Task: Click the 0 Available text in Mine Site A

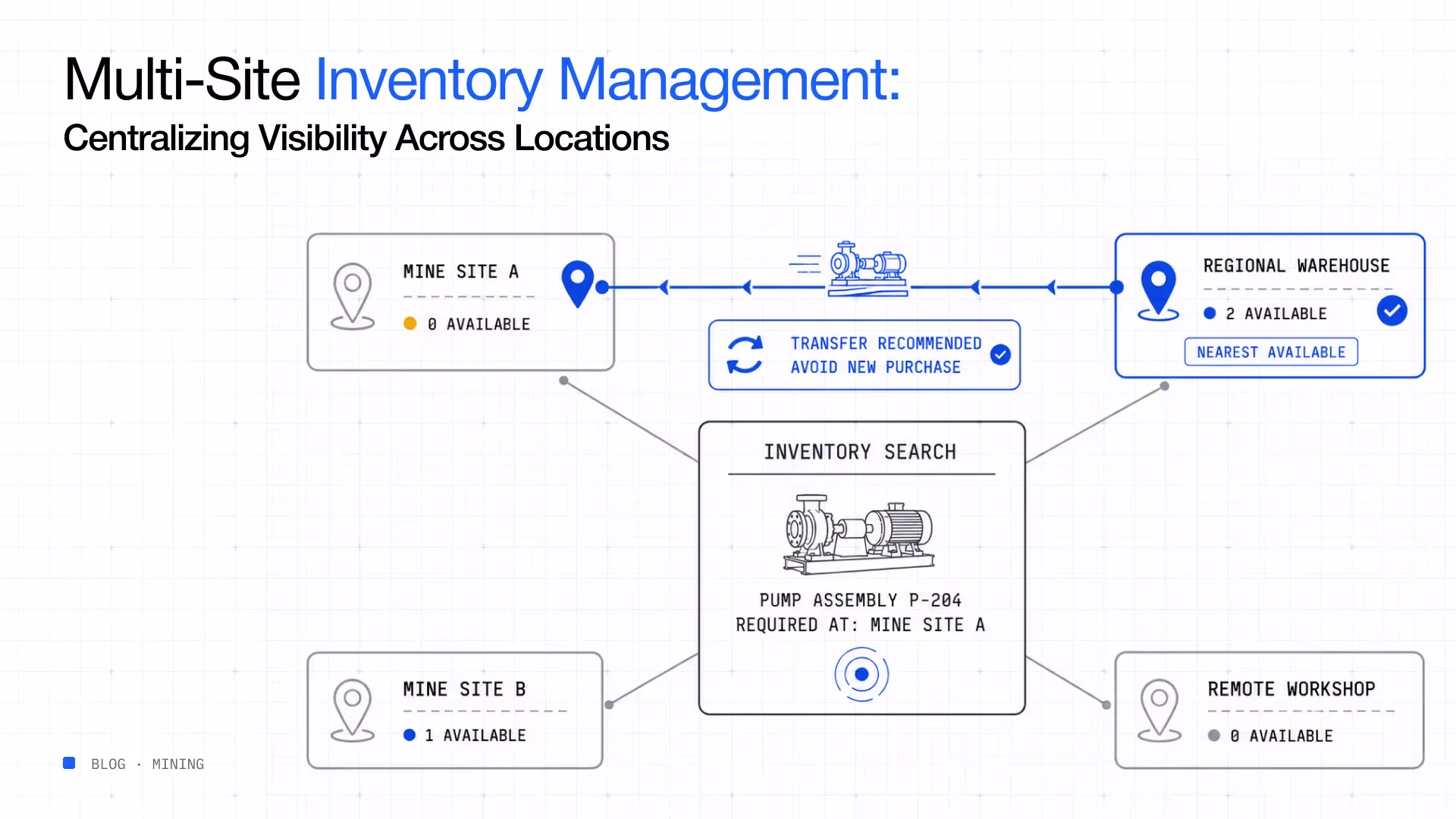Action: click(479, 325)
